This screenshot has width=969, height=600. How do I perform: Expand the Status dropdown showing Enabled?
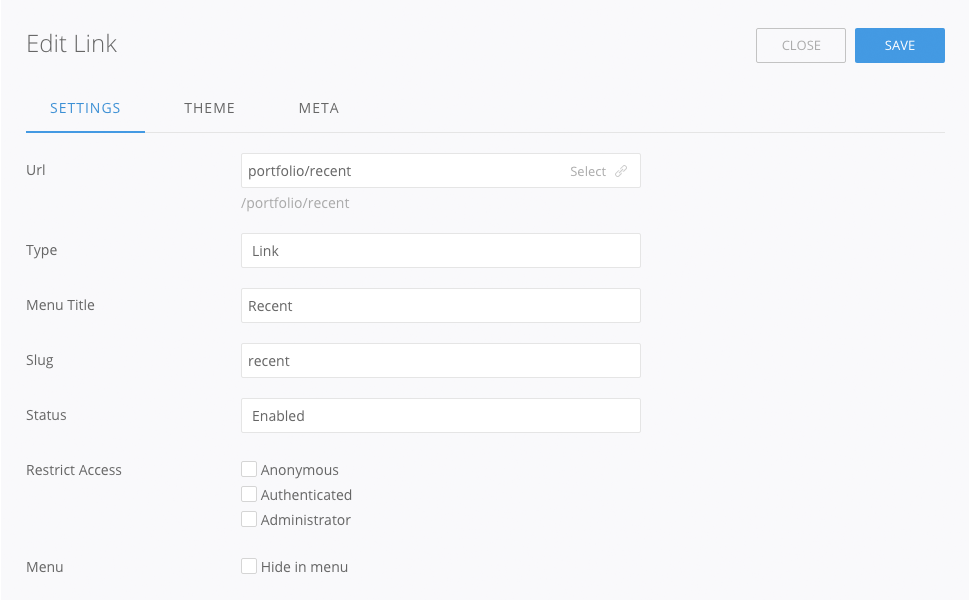click(x=440, y=416)
